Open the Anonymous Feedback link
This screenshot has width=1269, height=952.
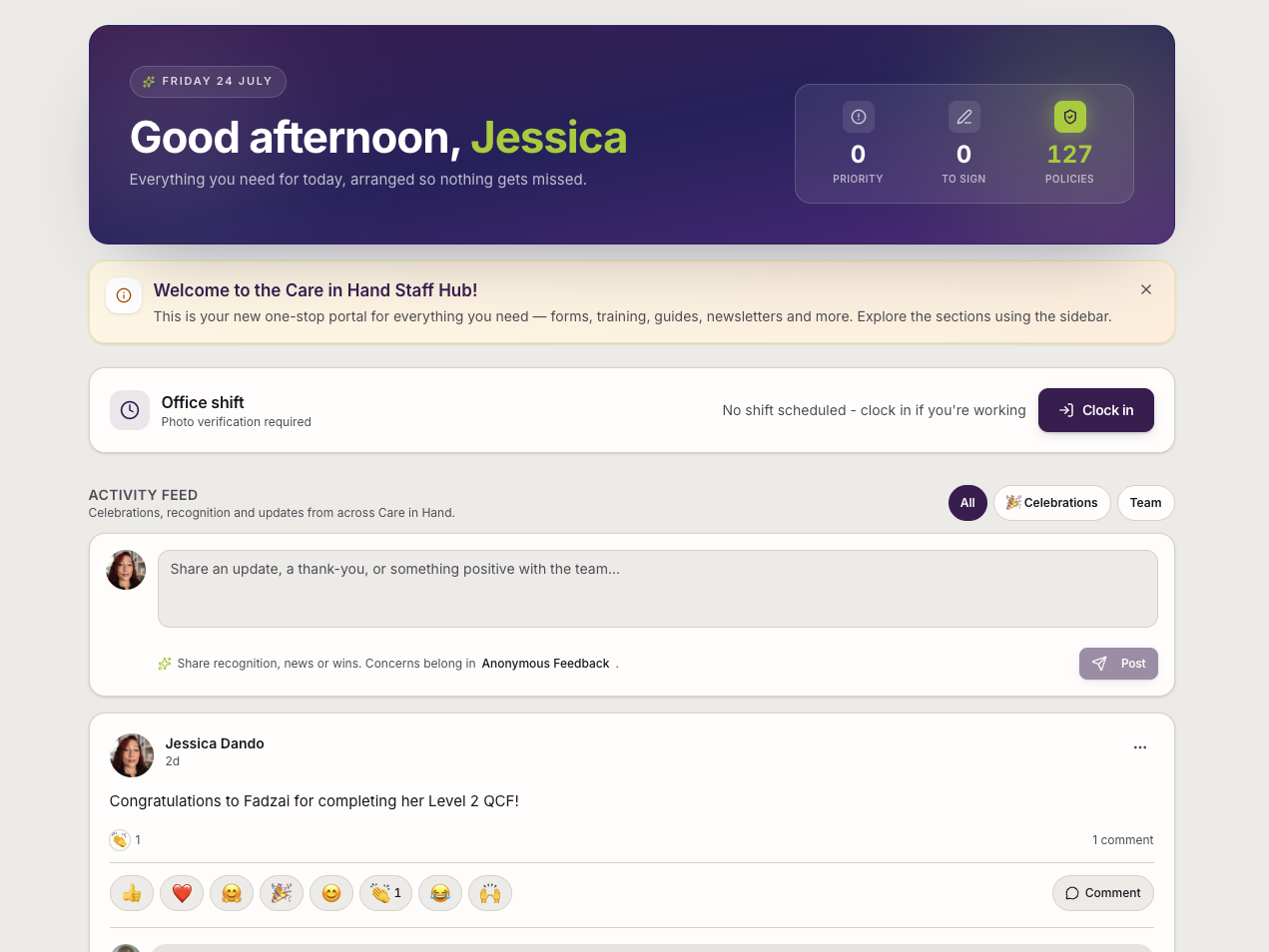pos(545,664)
